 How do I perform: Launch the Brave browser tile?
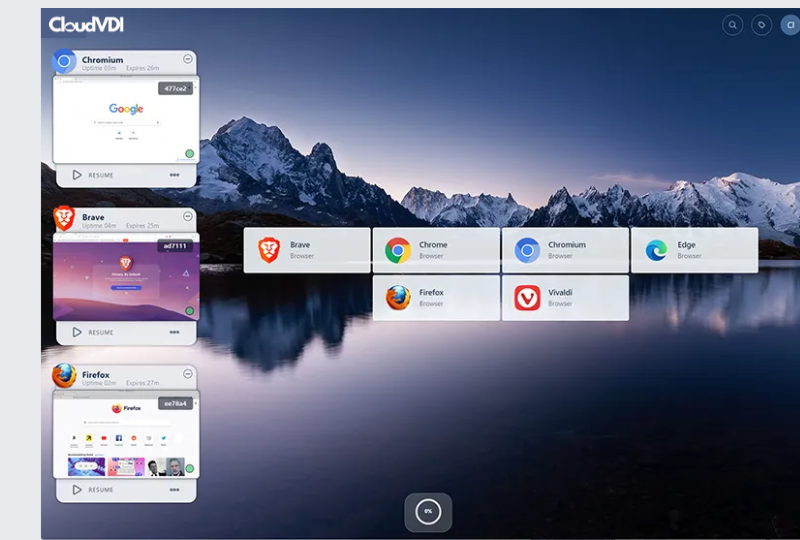[x=307, y=250]
